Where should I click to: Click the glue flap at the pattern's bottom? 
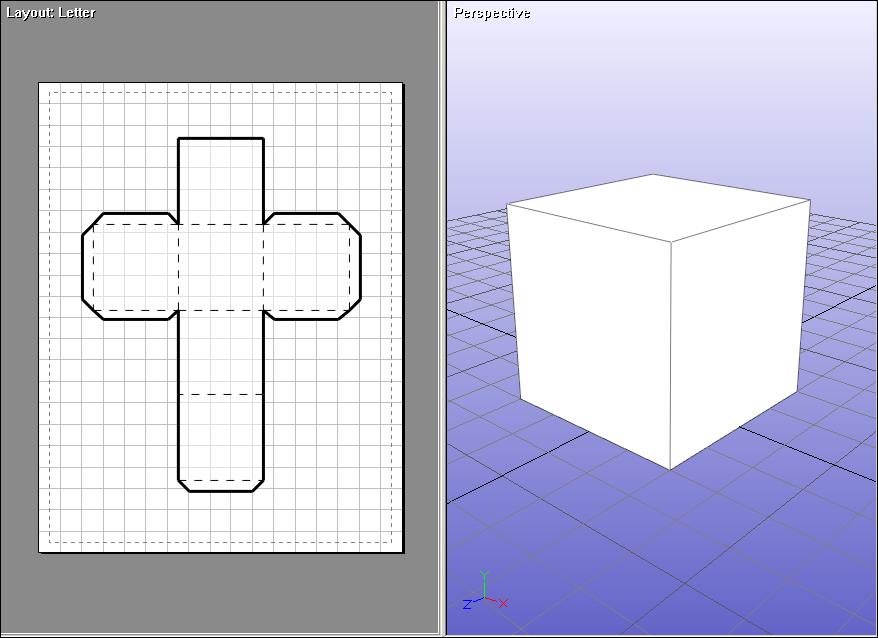pos(221,486)
